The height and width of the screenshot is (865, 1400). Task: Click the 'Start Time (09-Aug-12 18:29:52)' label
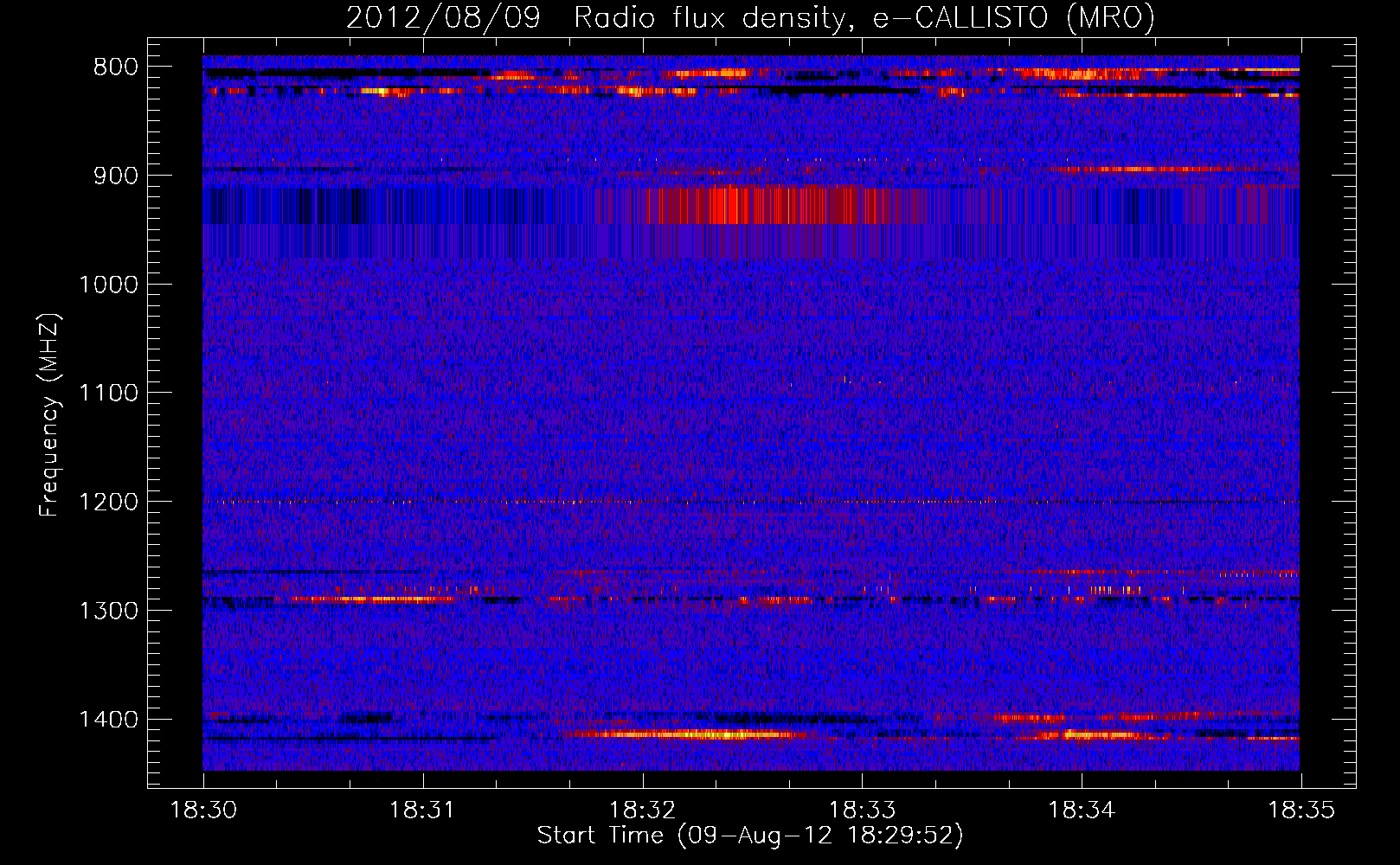point(750,836)
